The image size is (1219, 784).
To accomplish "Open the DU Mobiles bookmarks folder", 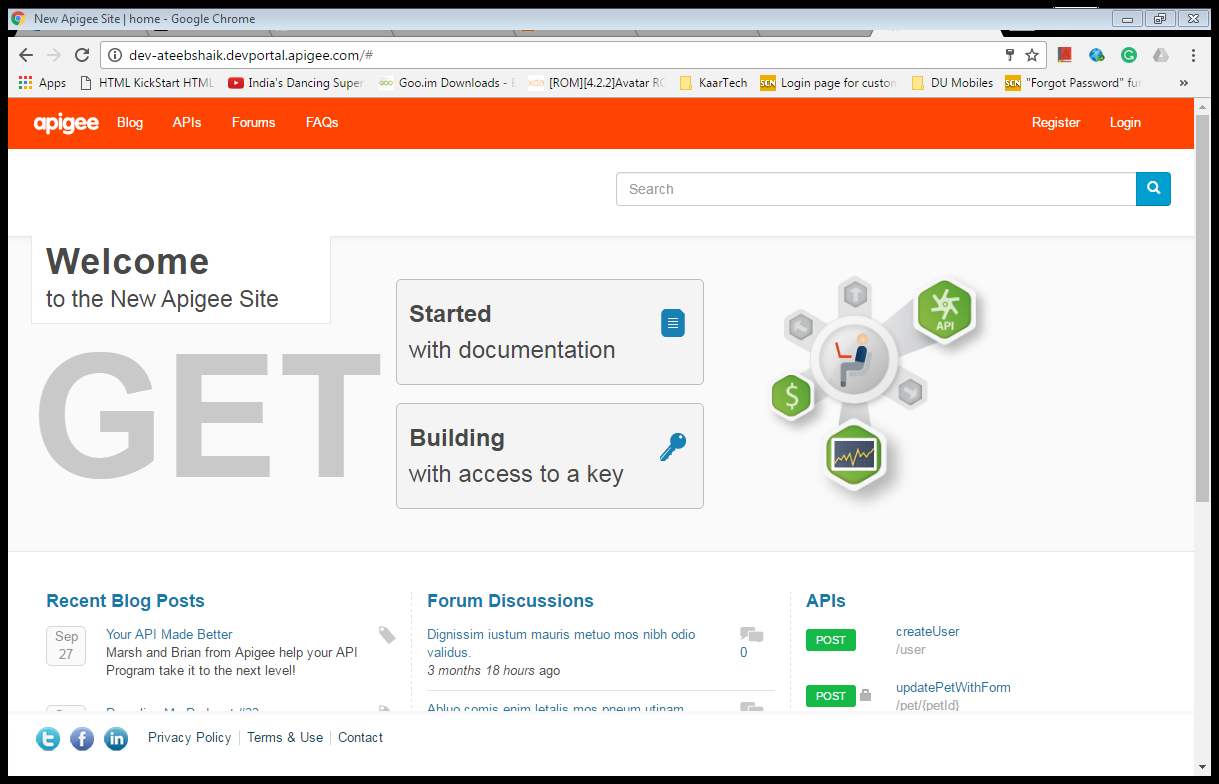I will click(952, 83).
